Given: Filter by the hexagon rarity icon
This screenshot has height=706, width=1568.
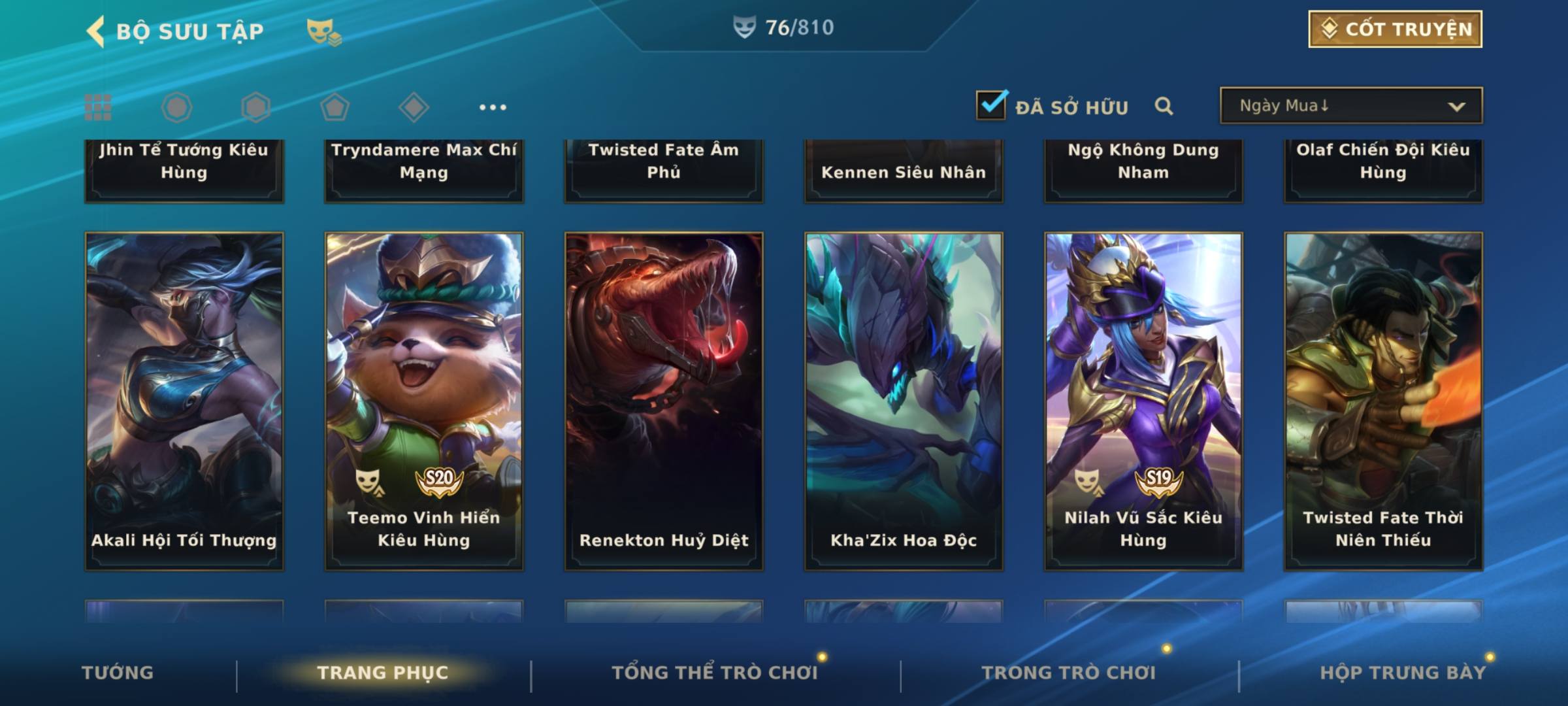Looking at the screenshot, I should (255, 107).
